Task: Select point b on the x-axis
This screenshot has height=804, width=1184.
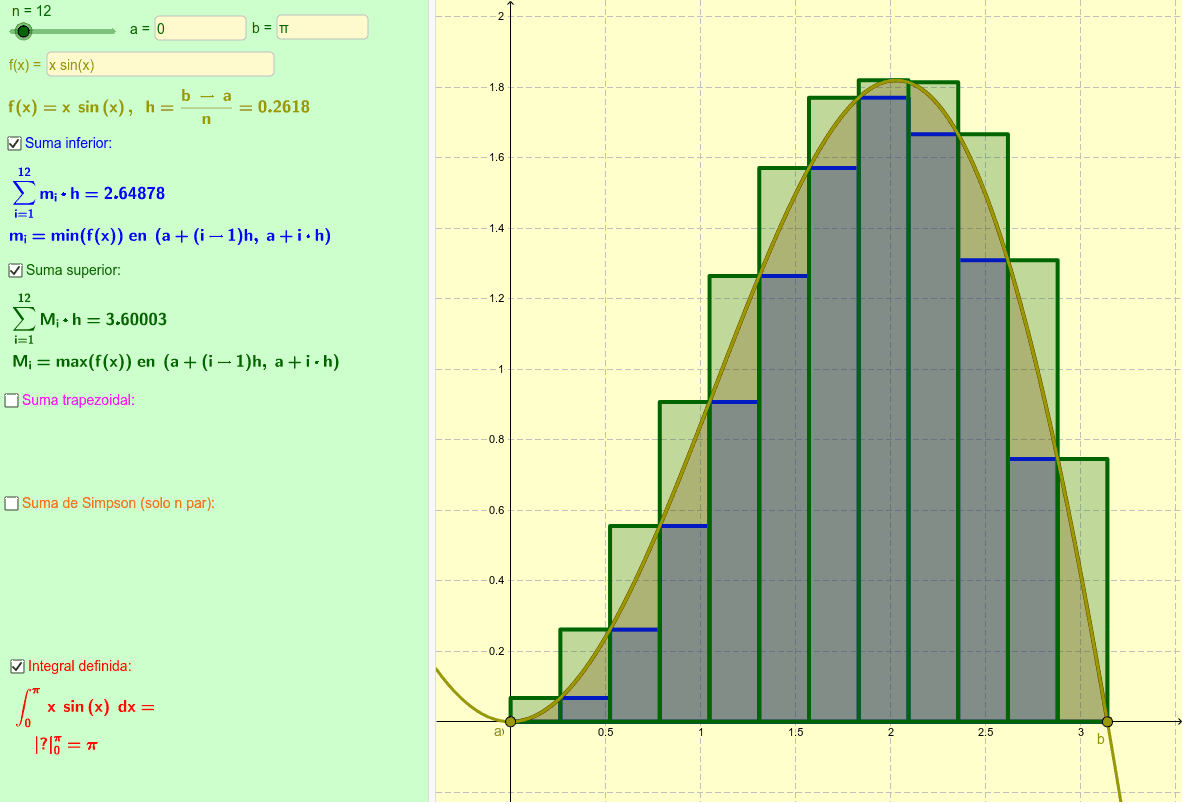Action: (x=1107, y=722)
